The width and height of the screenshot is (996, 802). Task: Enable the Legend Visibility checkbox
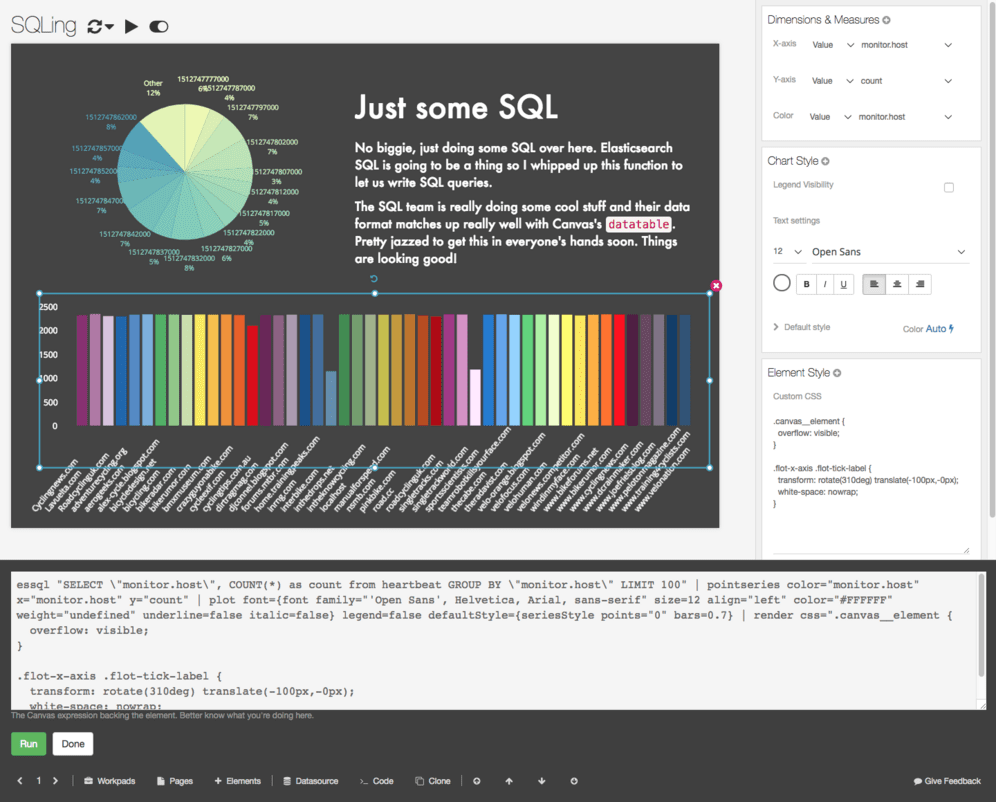coord(949,187)
